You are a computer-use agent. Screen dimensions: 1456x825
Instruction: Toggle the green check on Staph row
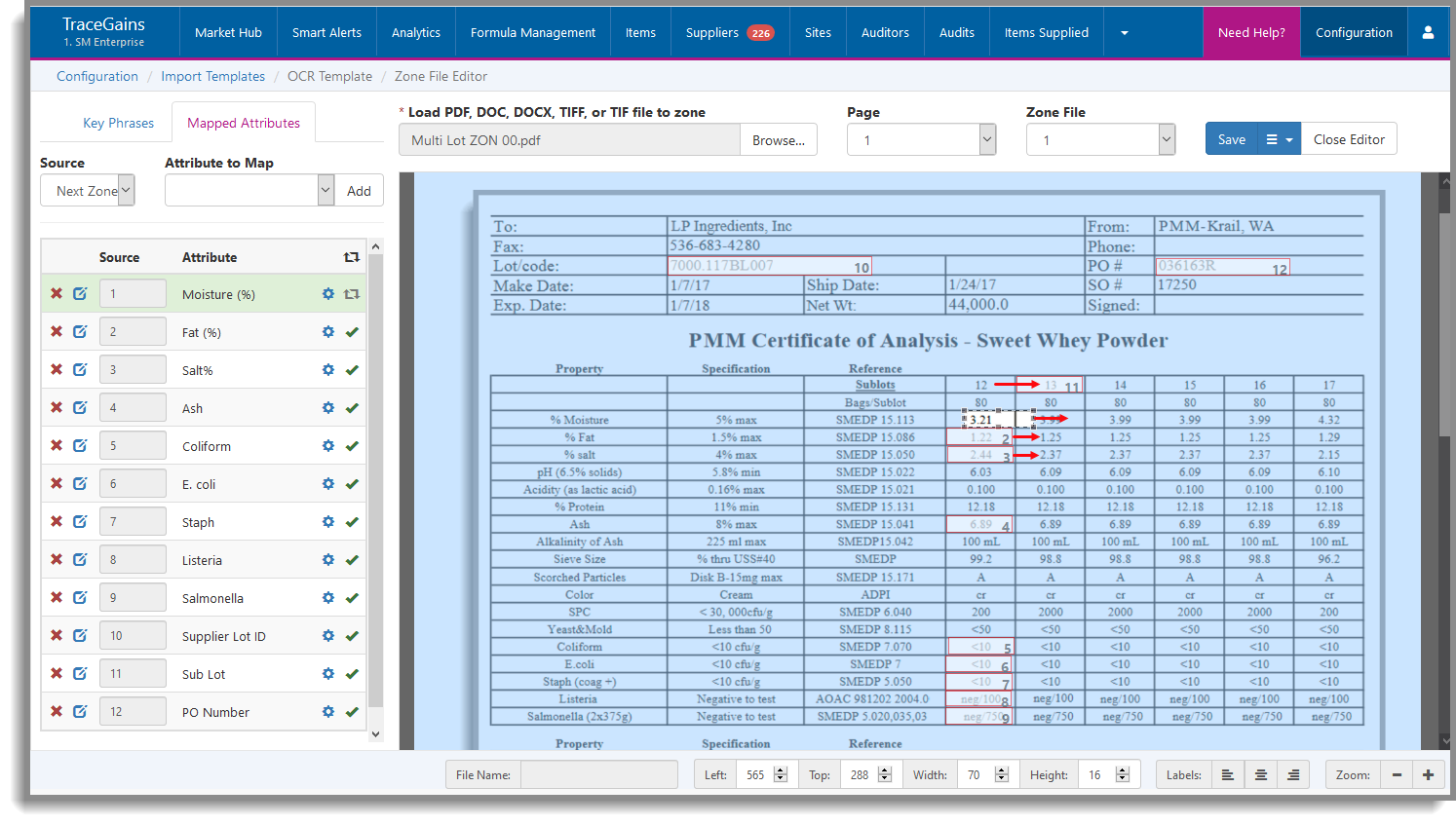[352, 521]
